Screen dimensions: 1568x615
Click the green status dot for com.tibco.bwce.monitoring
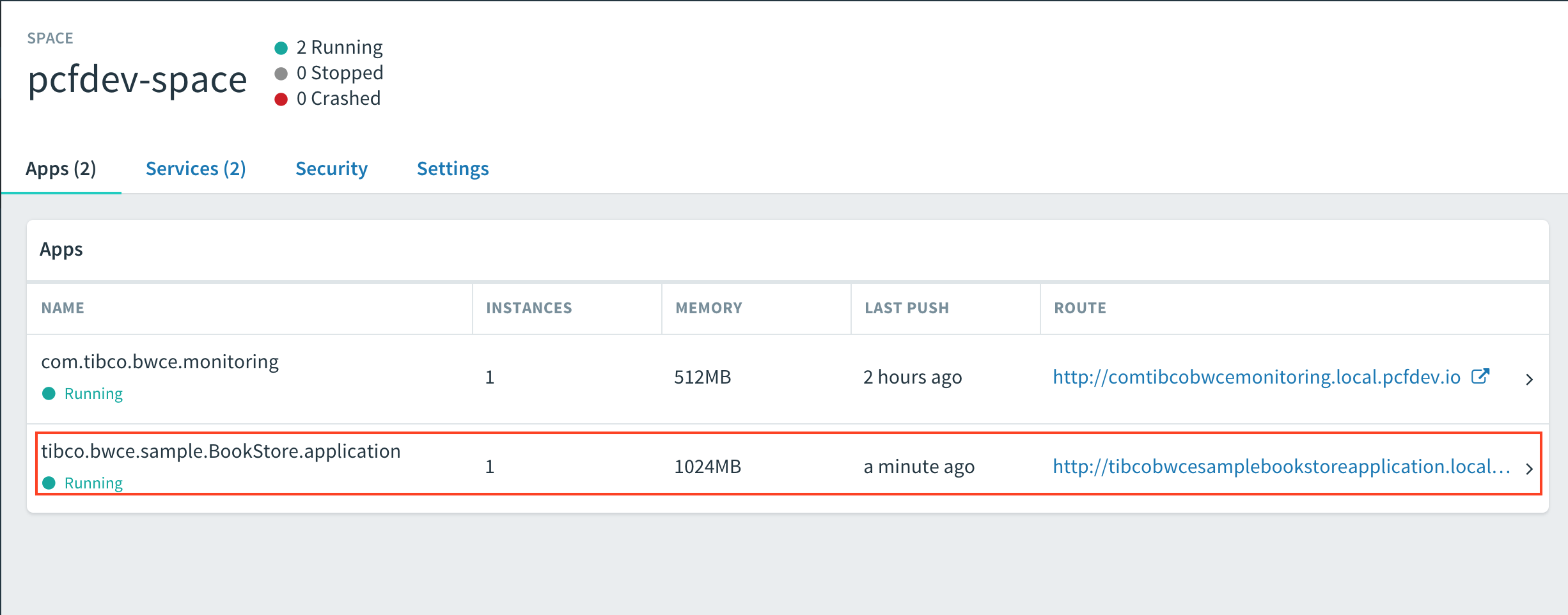point(49,393)
